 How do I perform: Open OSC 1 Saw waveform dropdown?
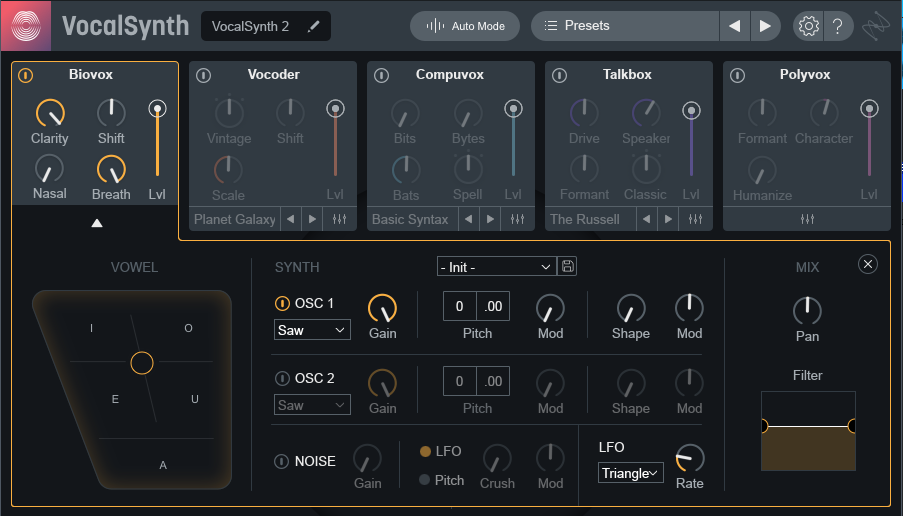coord(312,330)
